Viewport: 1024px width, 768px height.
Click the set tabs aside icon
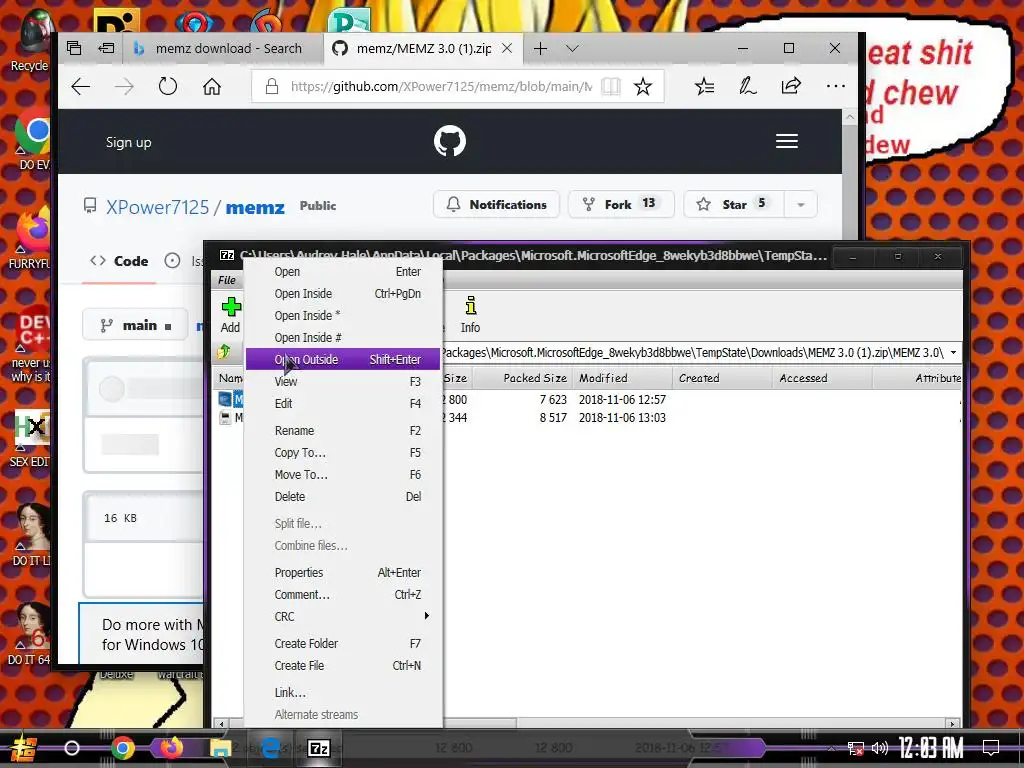(x=106, y=48)
